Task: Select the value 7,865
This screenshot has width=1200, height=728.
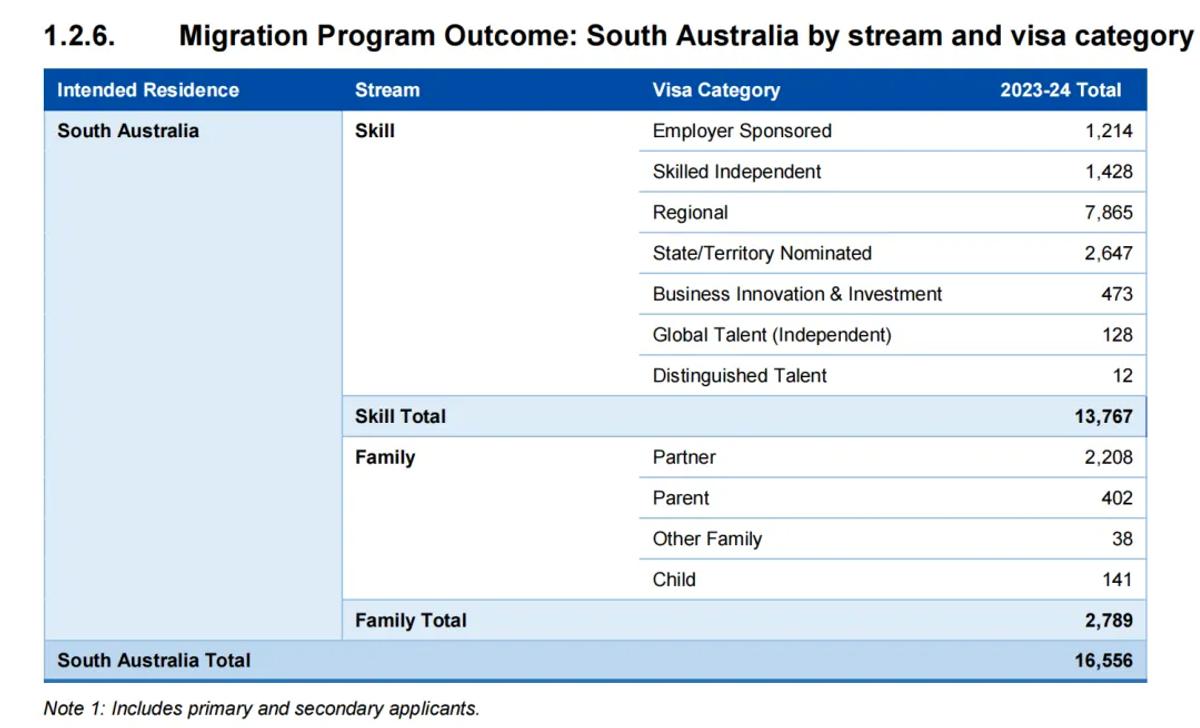Action: (1109, 213)
